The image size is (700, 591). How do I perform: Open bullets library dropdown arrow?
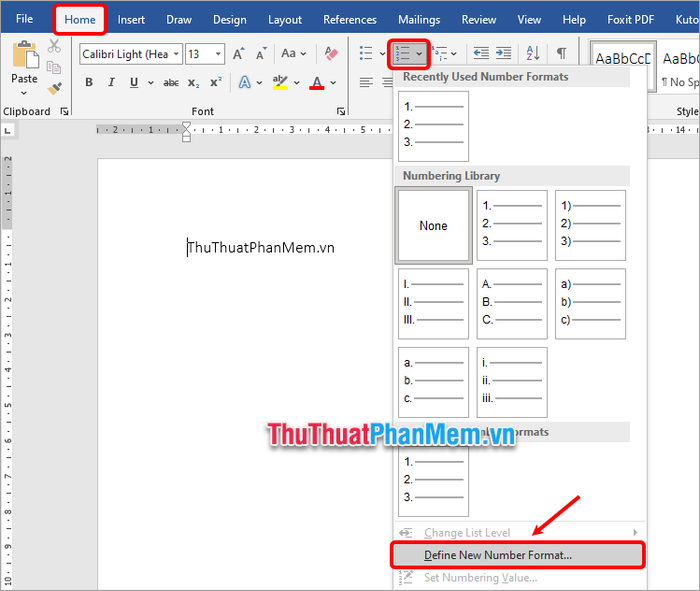[x=383, y=54]
